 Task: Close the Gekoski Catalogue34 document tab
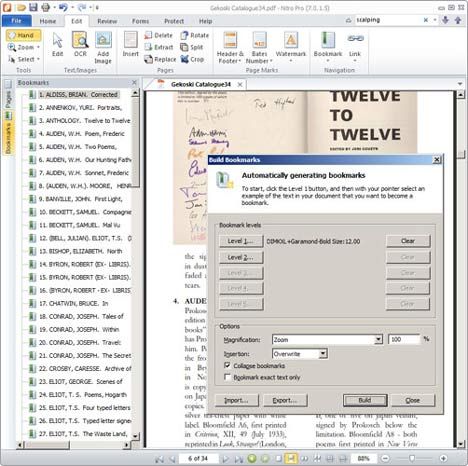[240, 85]
